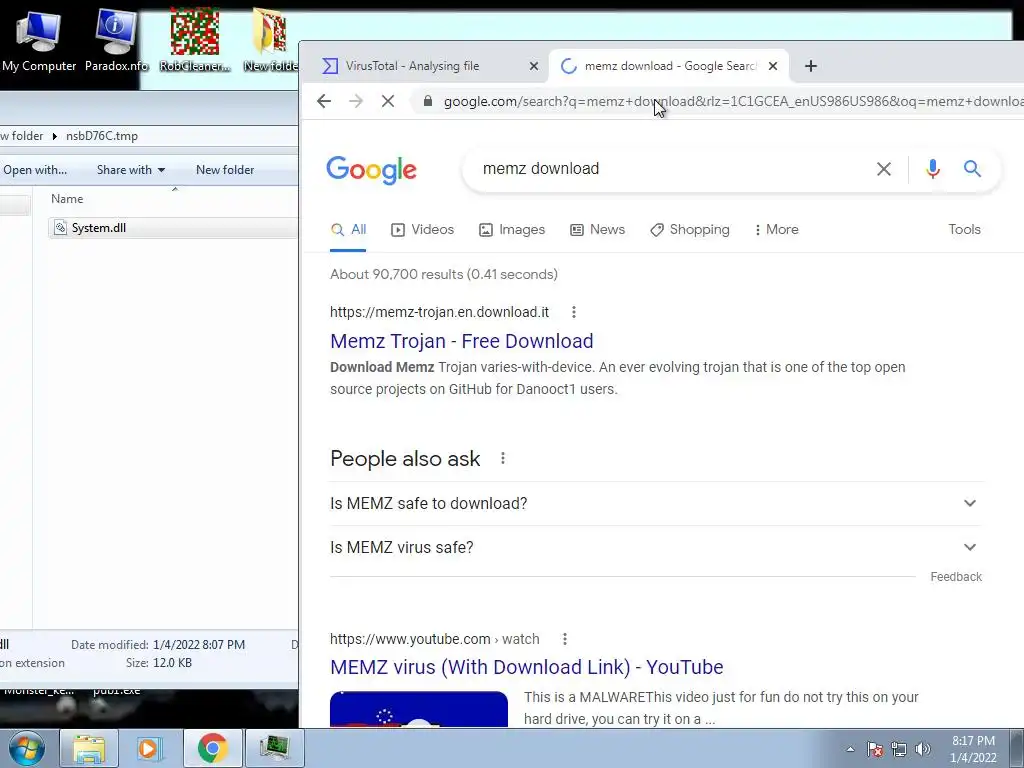Open a new Chrome tab
The width and height of the screenshot is (1024, 768).
tap(810, 66)
